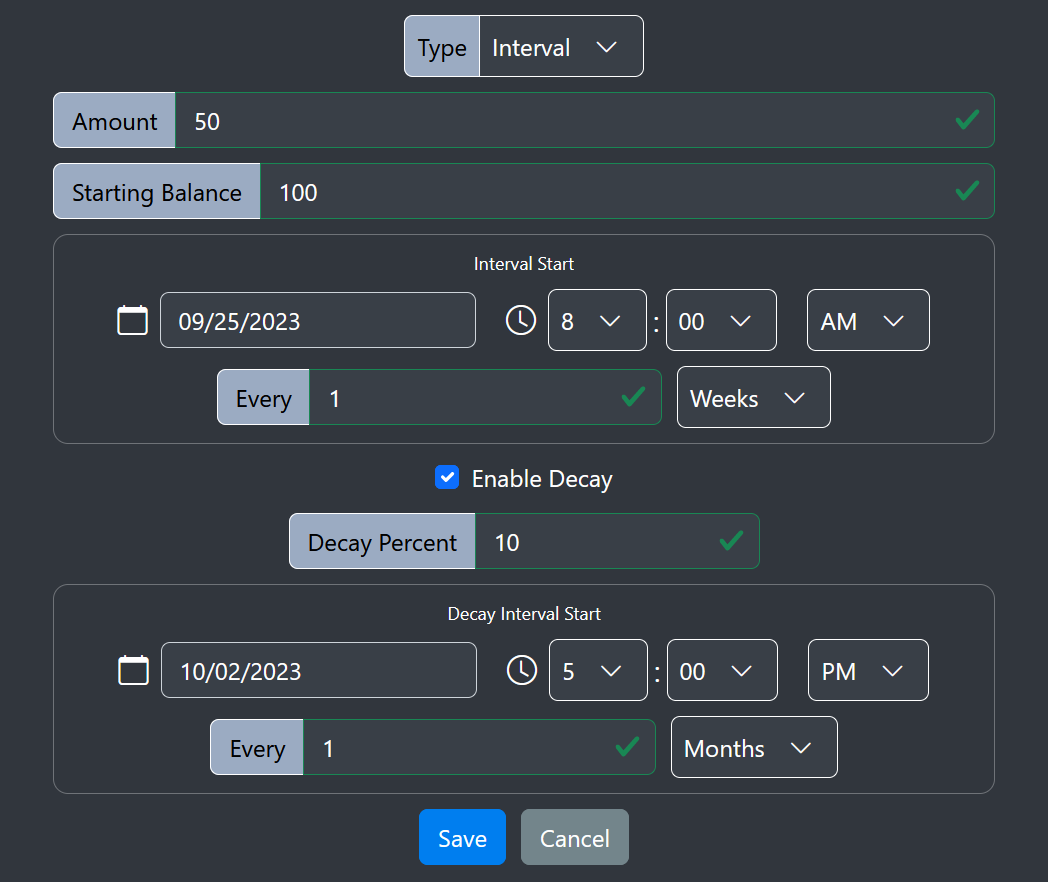Viewport: 1048px width, 882px height.
Task: Click into the Amount field with 50
Action: pos(584,120)
